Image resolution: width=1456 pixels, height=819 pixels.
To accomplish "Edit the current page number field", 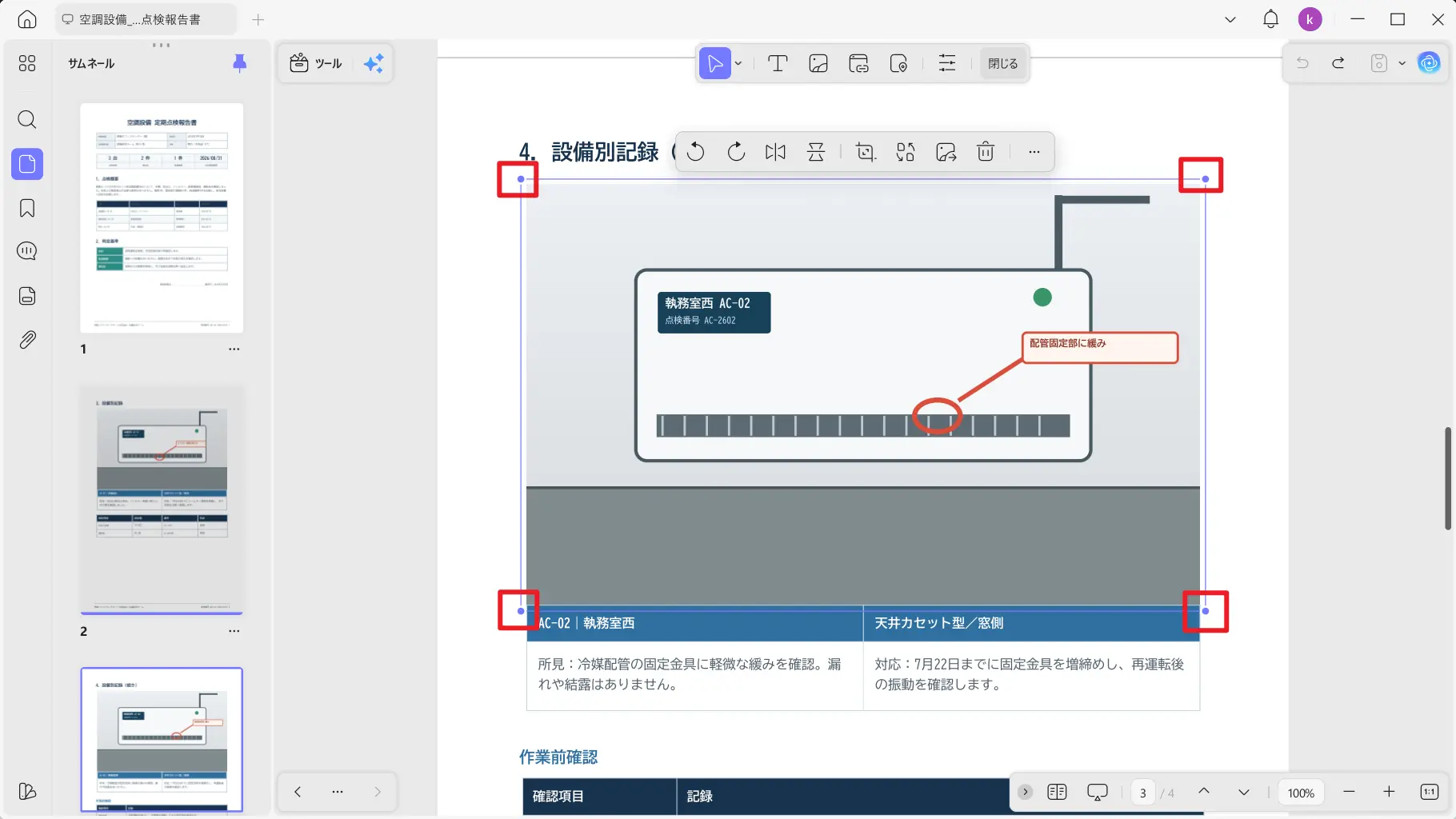I will [1142, 793].
